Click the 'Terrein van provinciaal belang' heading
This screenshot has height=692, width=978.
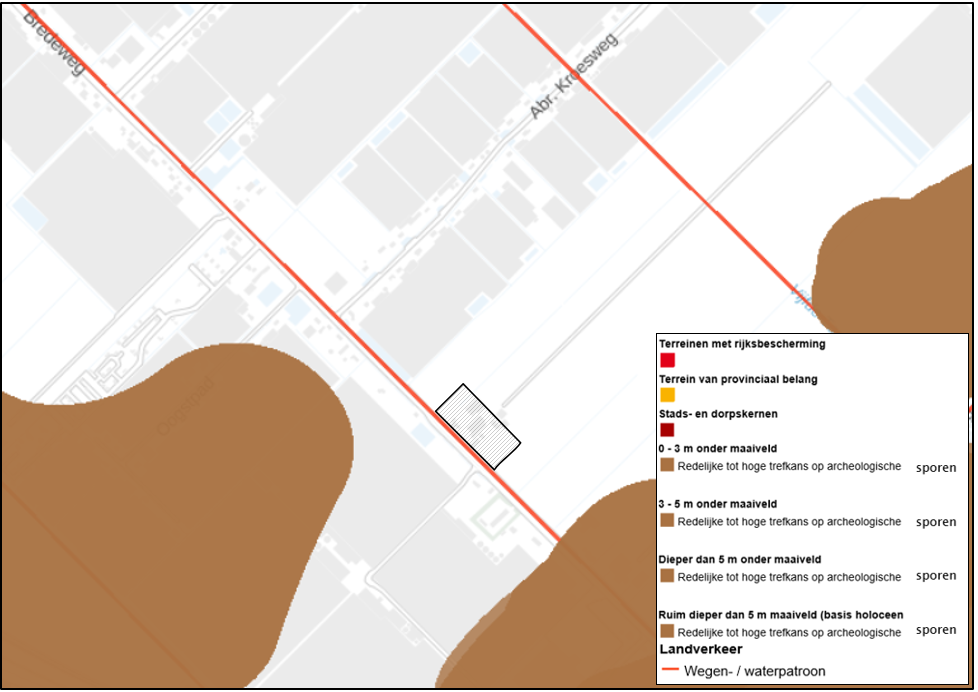point(738,379)
